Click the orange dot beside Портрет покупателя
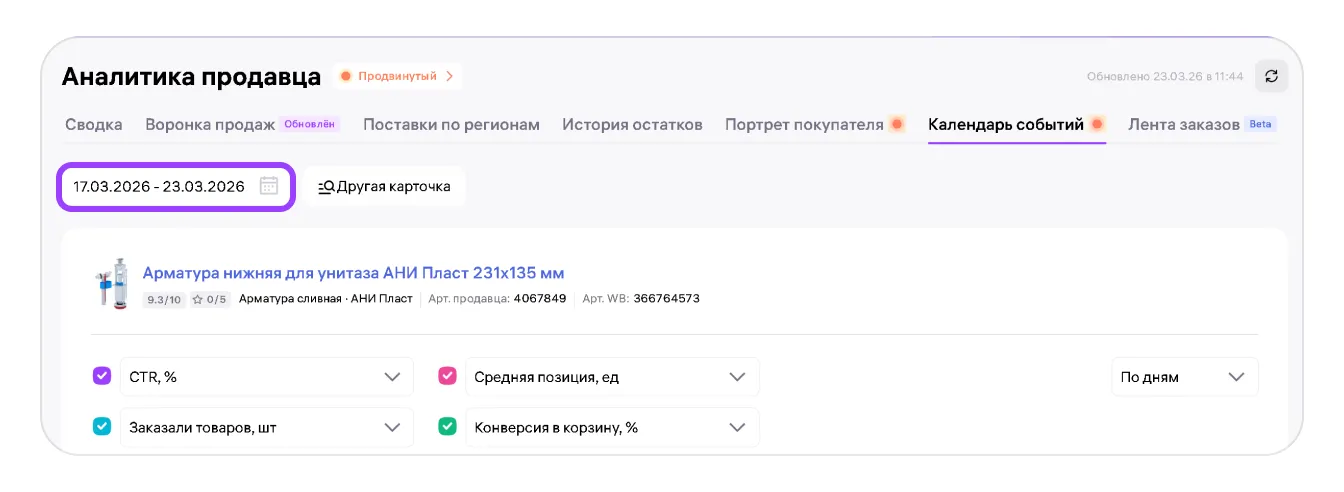 pos(897,125)
